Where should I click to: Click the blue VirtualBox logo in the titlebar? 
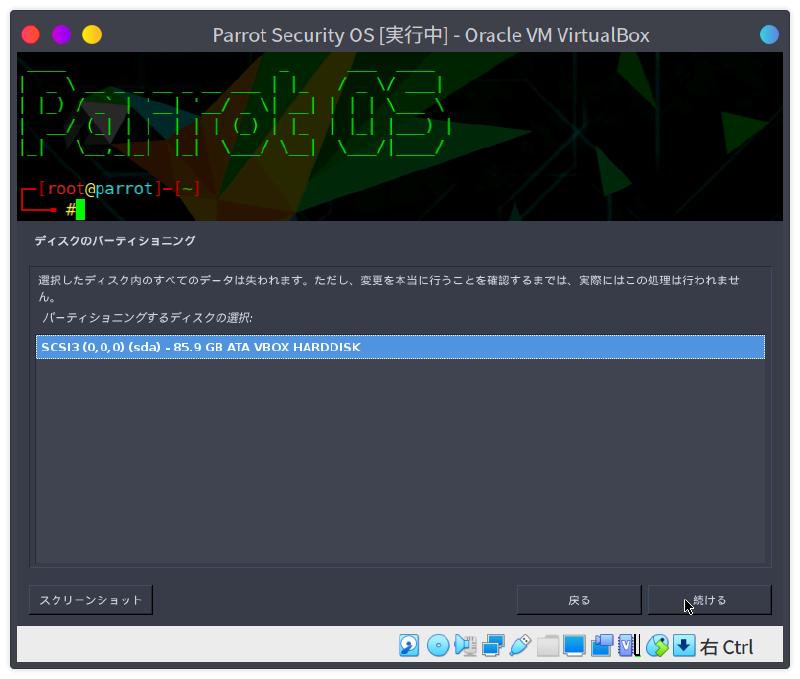pyautogui.click(x=768, y=34)
